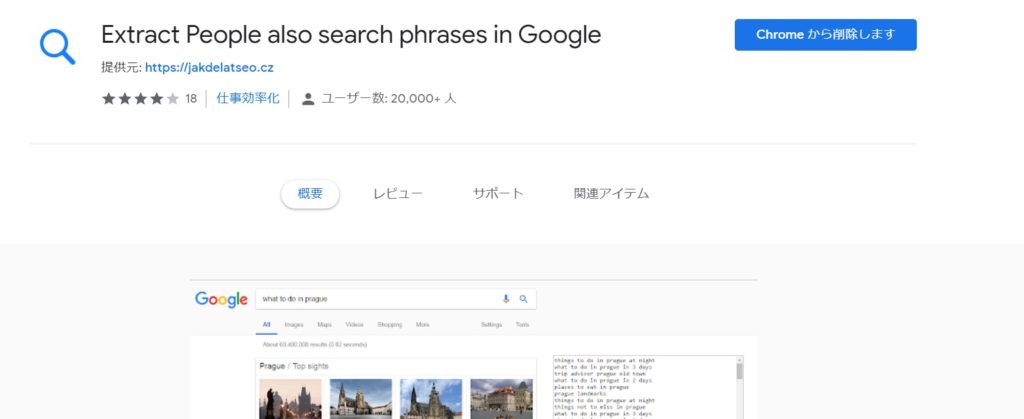Click 'Settings' in Google preview
Viewport: 1024px width, 419px height.
[492, 324]
